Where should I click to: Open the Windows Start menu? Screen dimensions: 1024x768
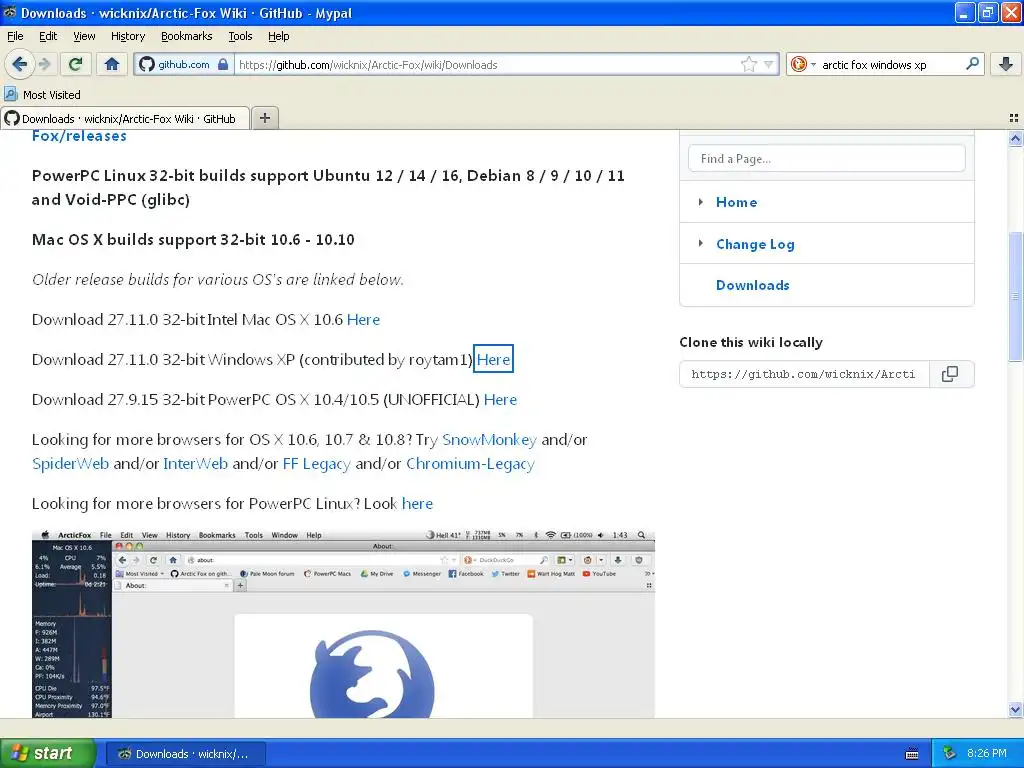(x=47, y=753)
